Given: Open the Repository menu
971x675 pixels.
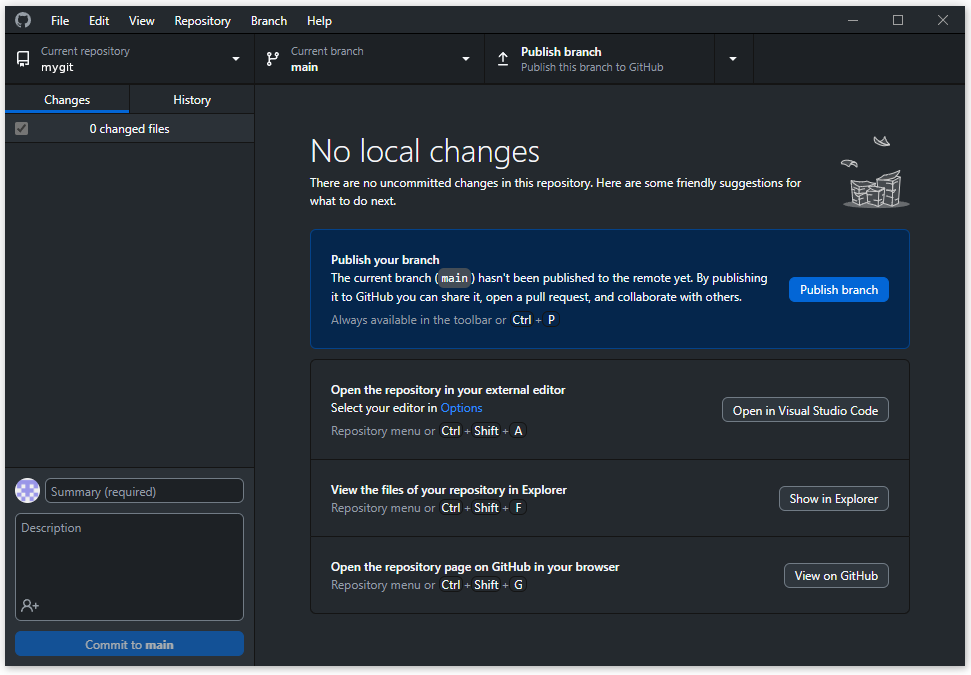Looking at the screenshot, I should pyautogui.click(x=202, y=21).
